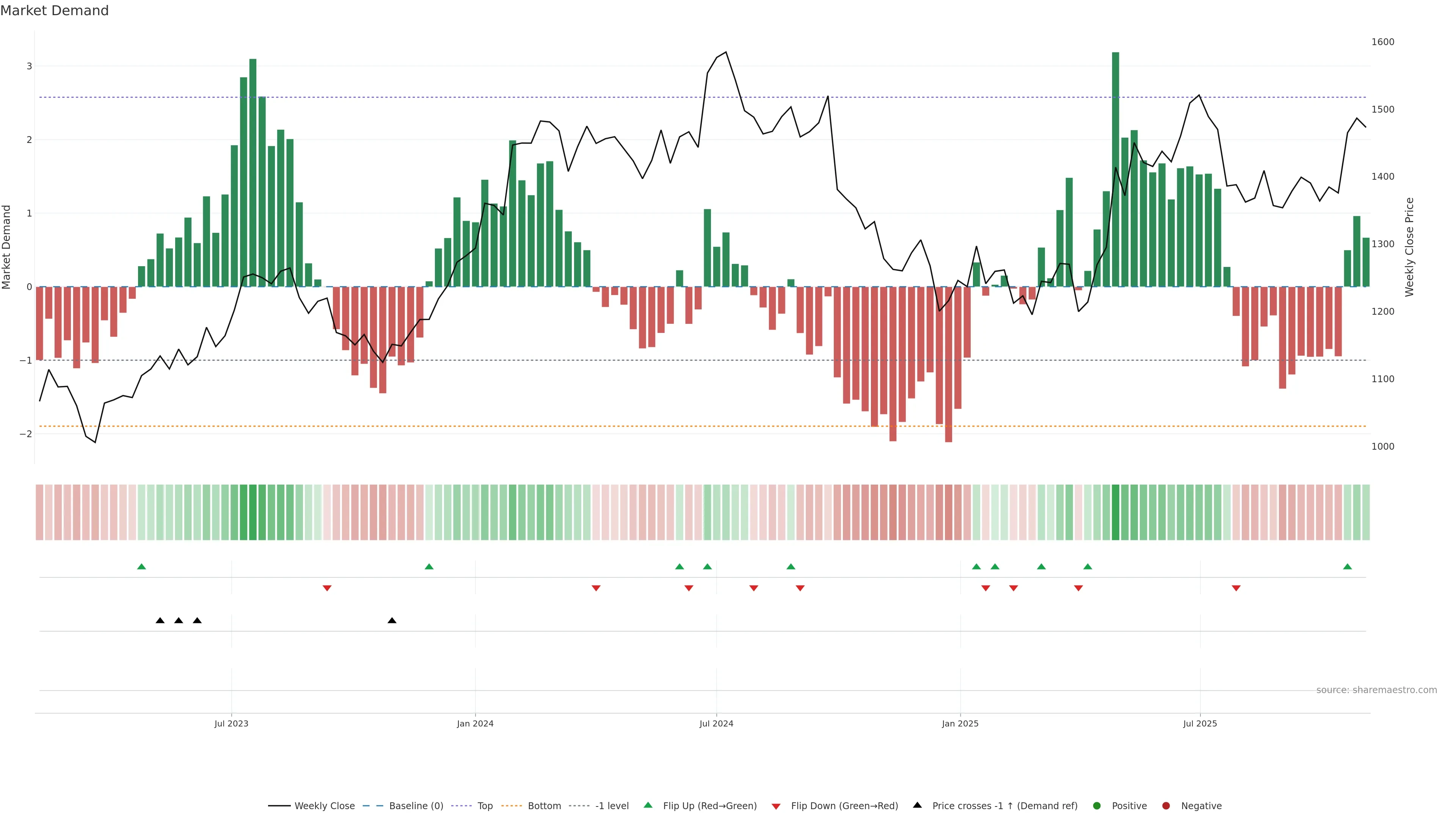Click the isolated rightmost black triangle marker

392,621
